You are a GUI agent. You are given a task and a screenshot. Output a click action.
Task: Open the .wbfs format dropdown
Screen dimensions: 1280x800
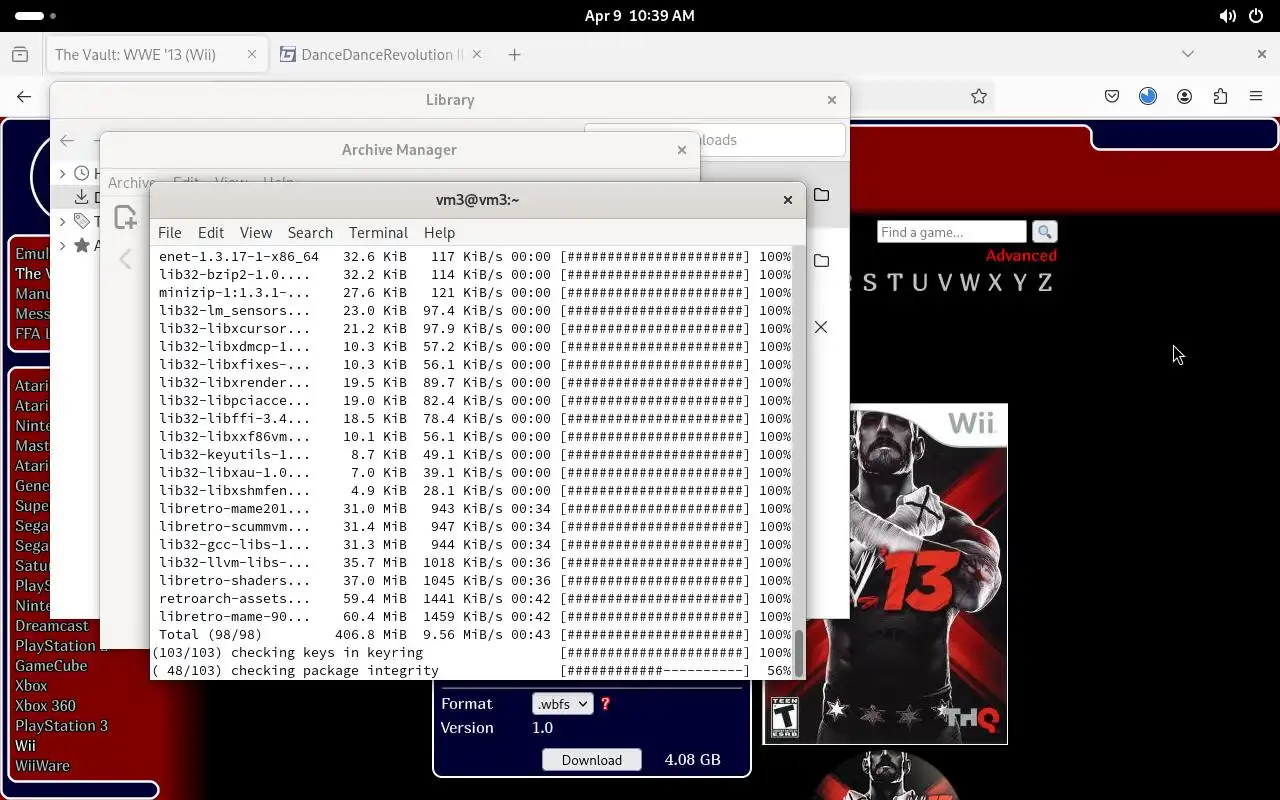[562, 704]
